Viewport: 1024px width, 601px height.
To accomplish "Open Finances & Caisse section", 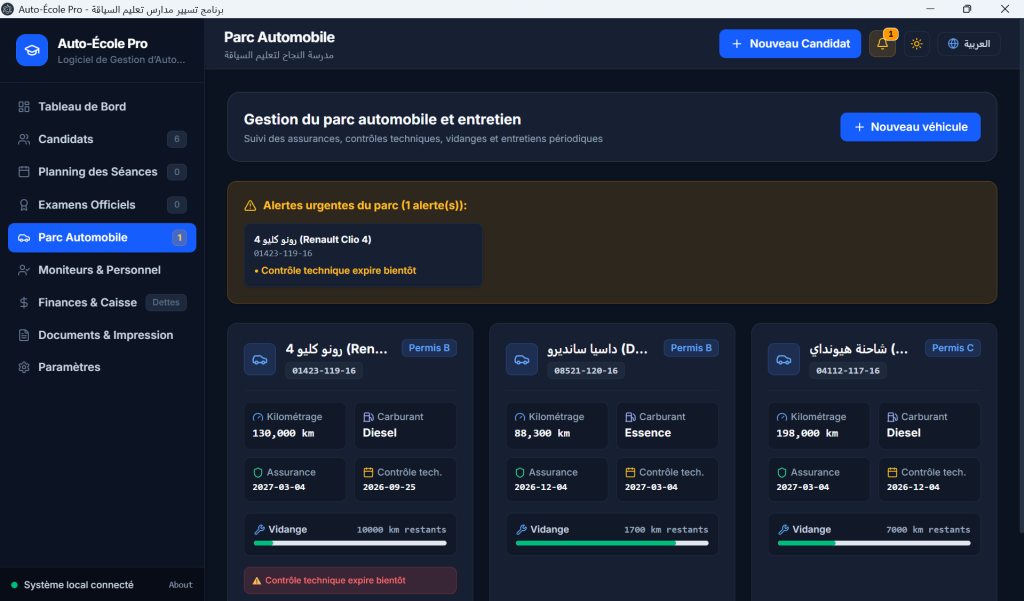I will (x=102, y=302).
